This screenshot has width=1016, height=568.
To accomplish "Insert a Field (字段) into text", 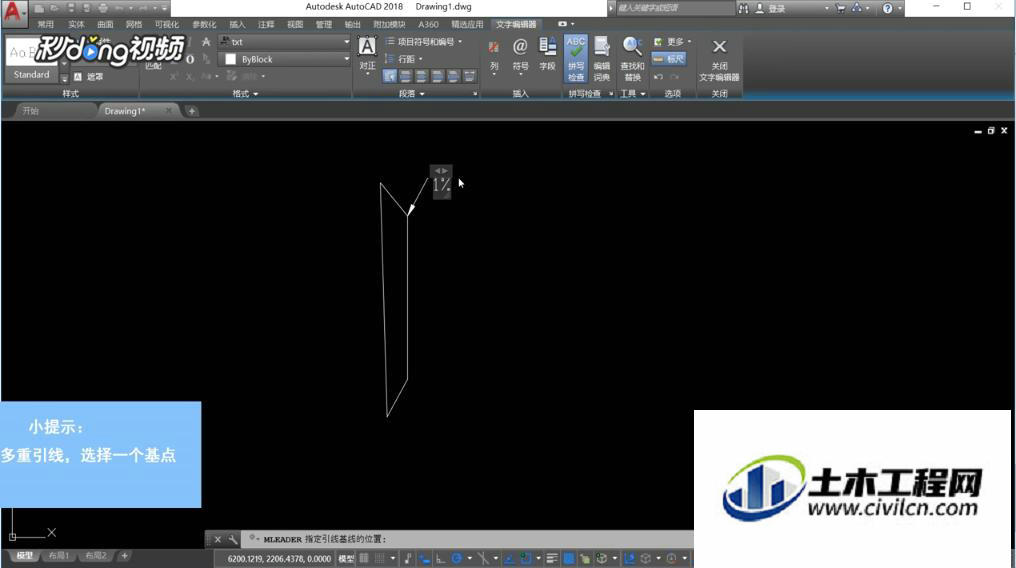I will tap(548, 54).
